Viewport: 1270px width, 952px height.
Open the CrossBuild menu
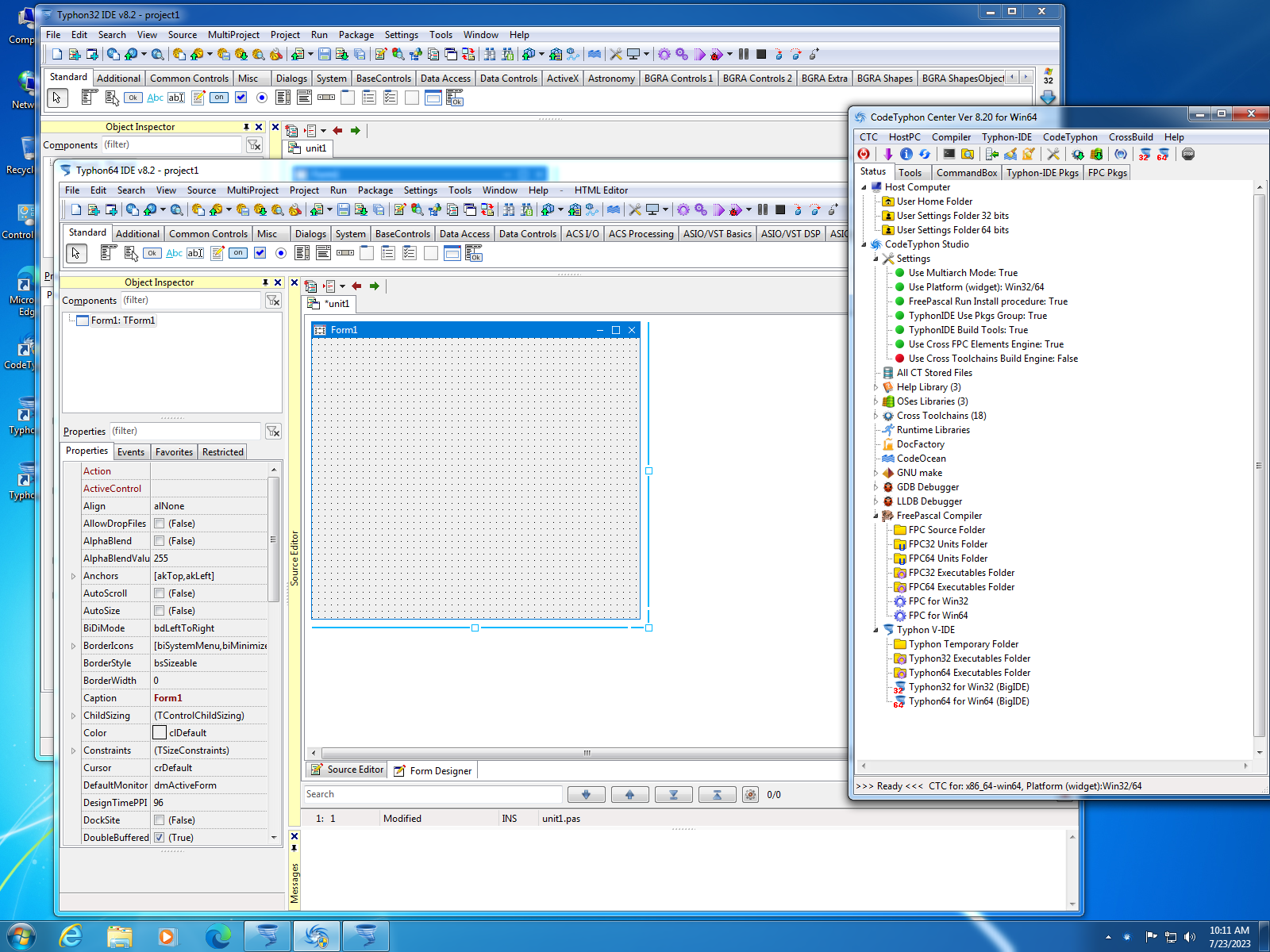click(x=1130, y=137)
